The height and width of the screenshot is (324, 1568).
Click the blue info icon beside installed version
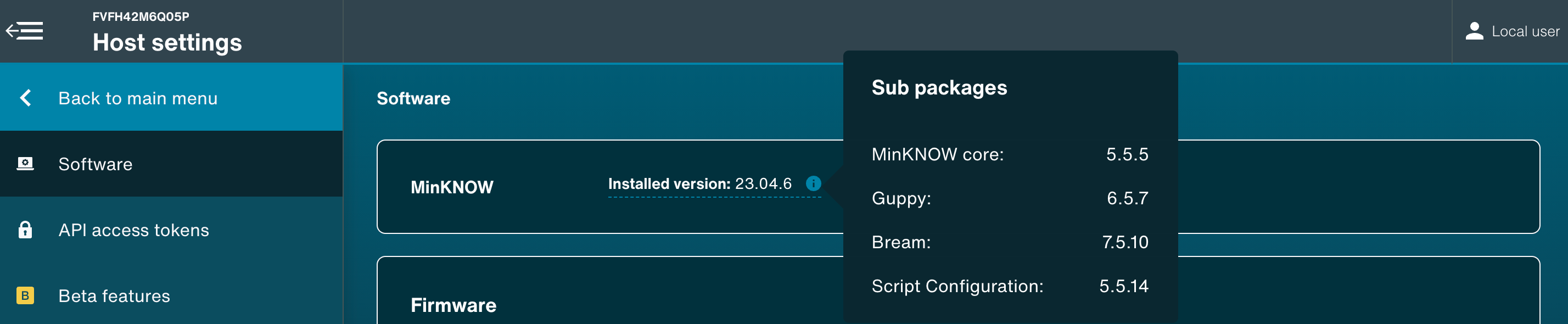[813, 183]
